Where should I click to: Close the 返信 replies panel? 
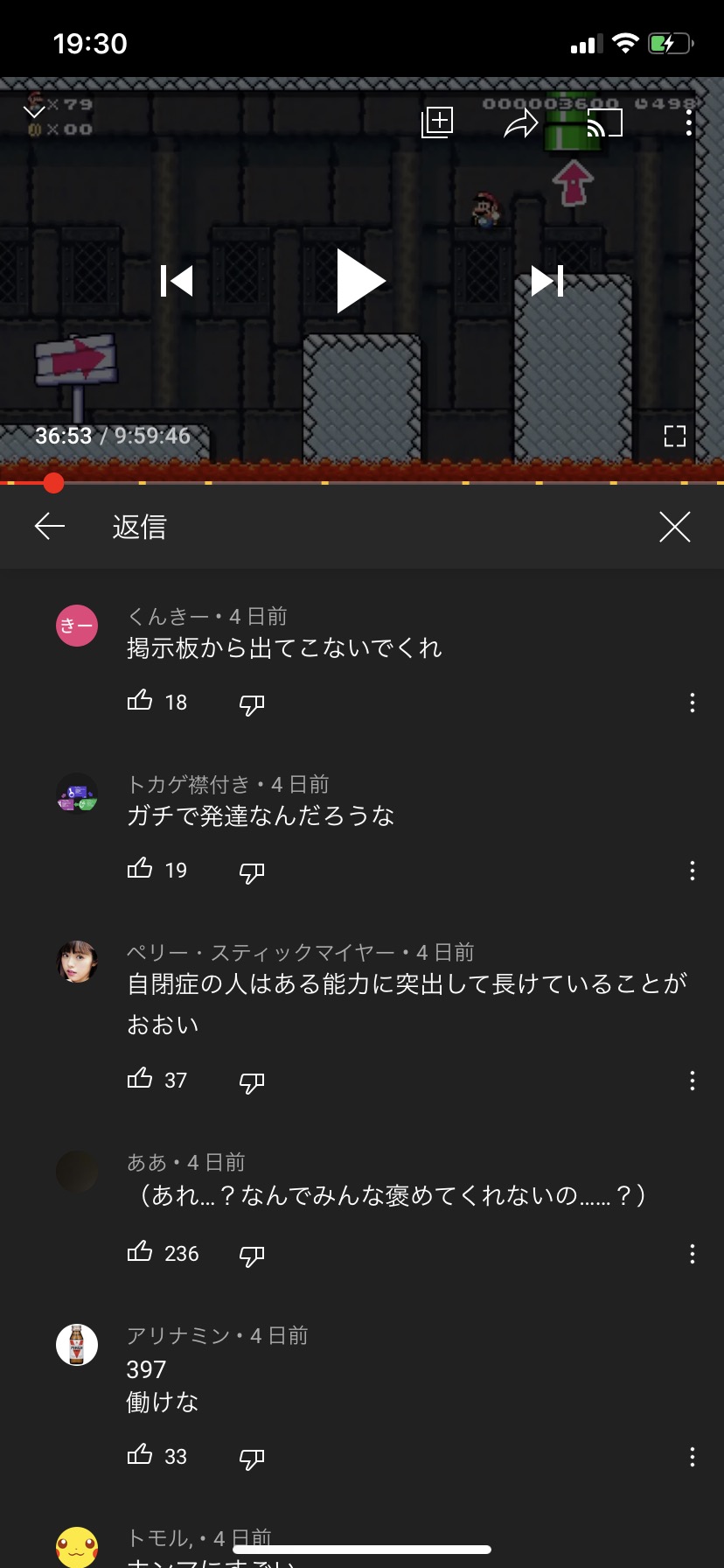(675, 527)
